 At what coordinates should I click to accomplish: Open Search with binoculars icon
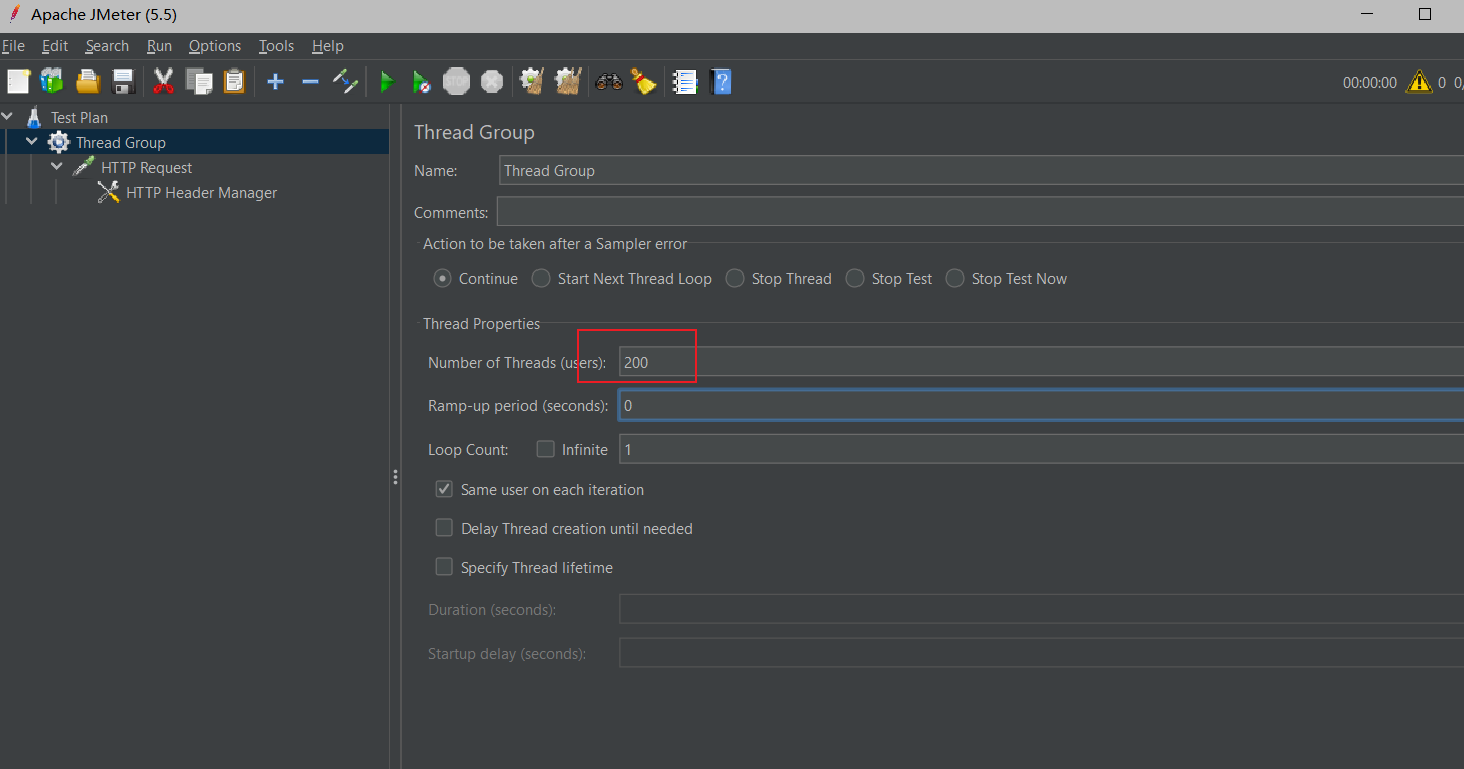click(609, 82)
